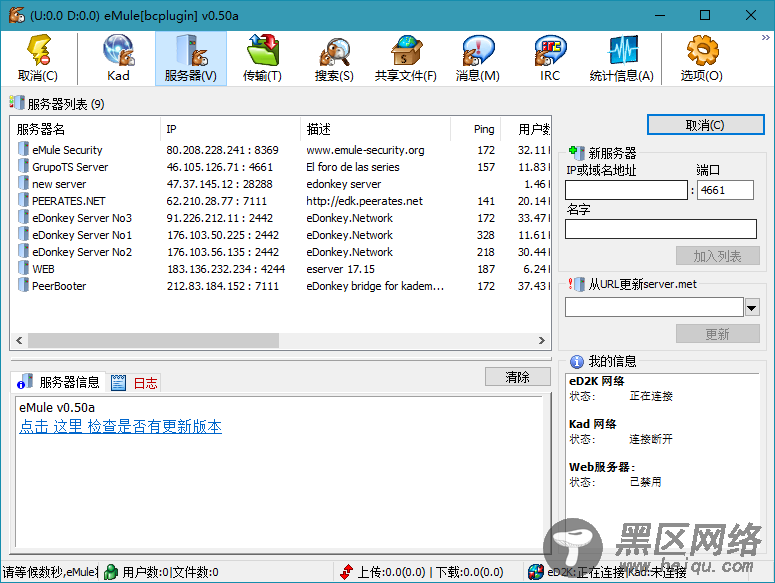Sort by the 描述 column header

375,129
